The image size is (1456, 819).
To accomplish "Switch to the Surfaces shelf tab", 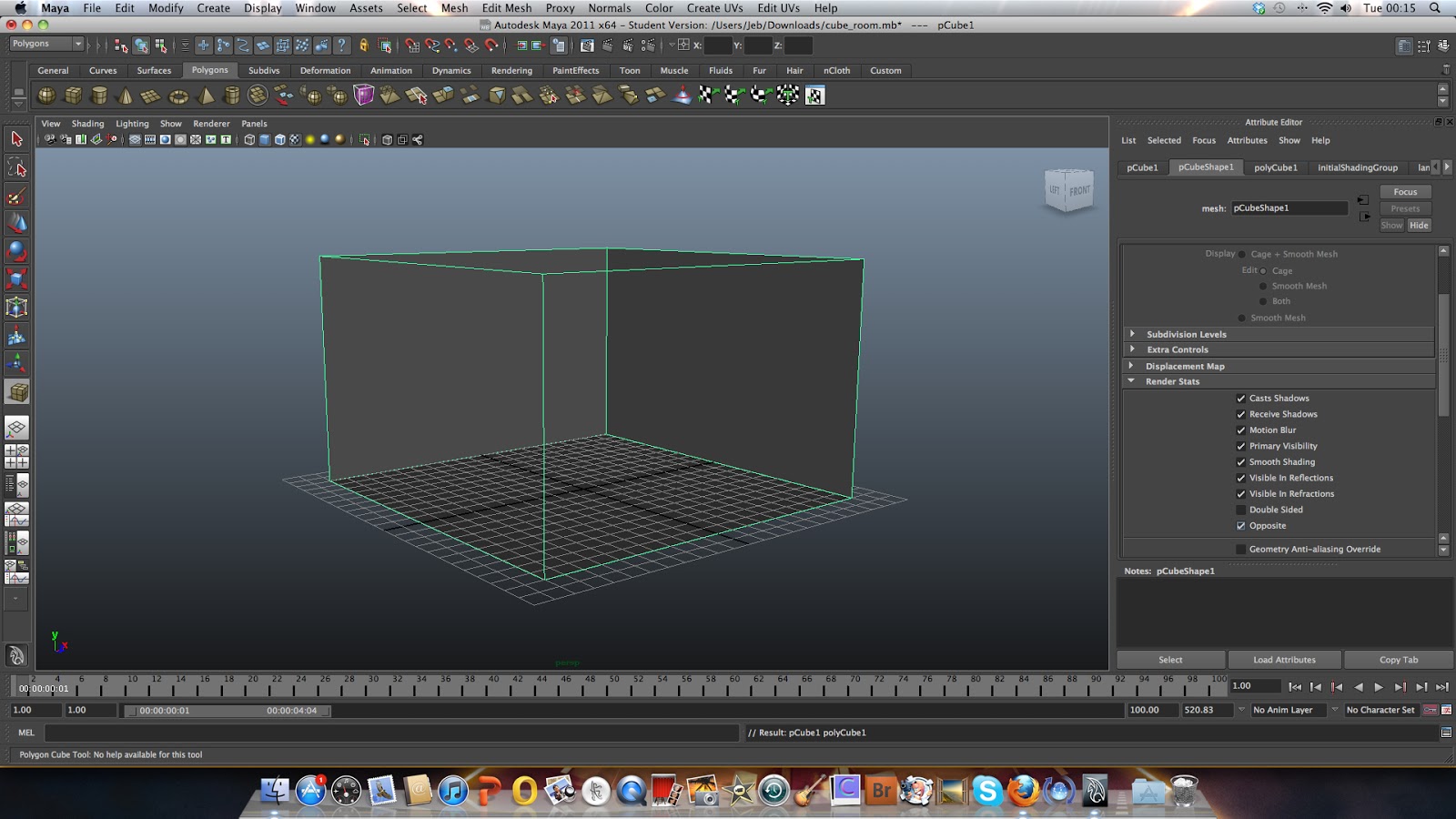I will (154, 70).
